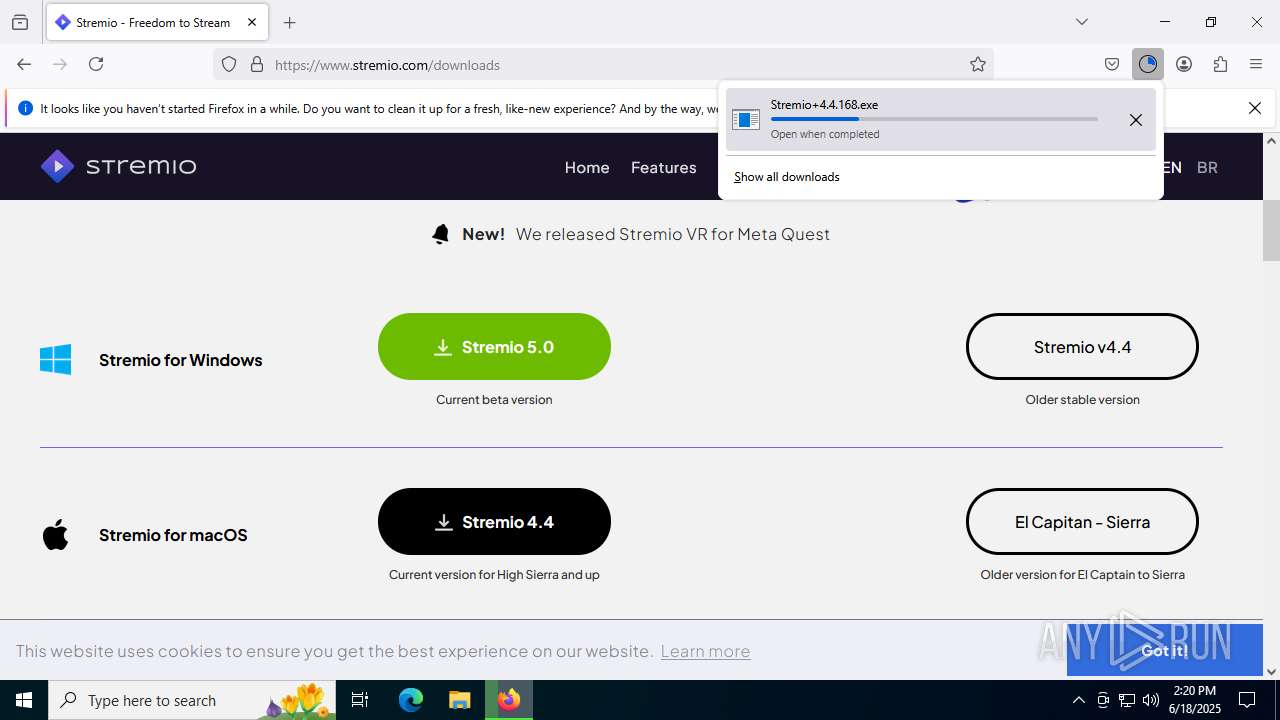
Task: Switch site language to BR
Action: (1207, 167)
